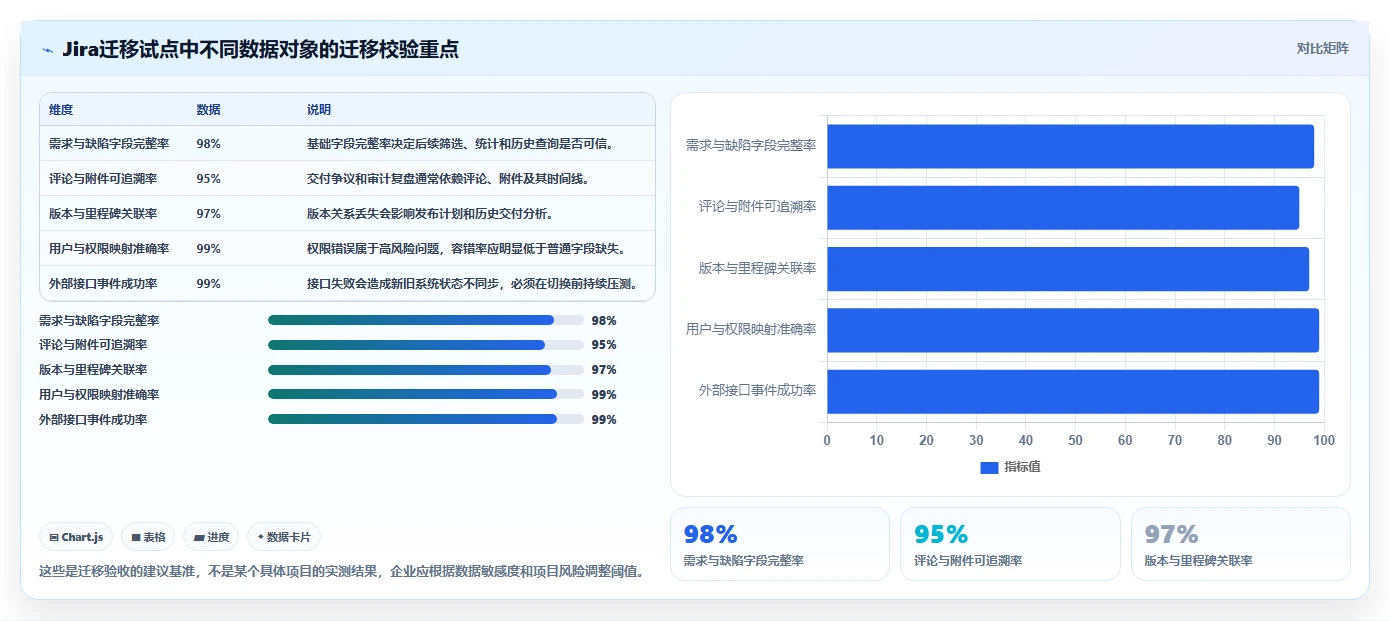This screenshot has width=1390, height=621.
Task: Click the footnote 这些是迁移验收的建议基准
Action: point(341,572)
